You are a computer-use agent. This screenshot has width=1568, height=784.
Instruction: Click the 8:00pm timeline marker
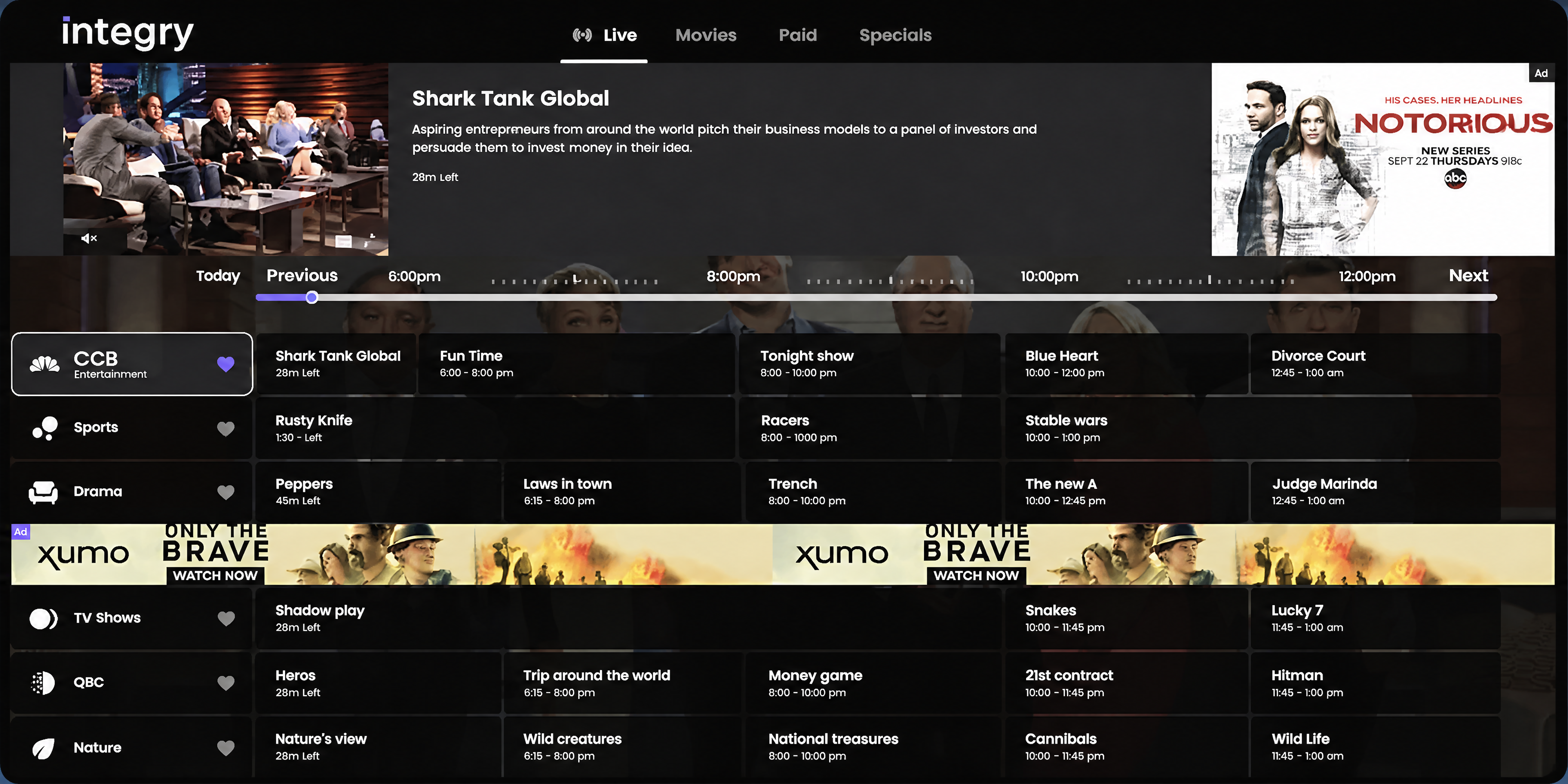coord(733,276)
